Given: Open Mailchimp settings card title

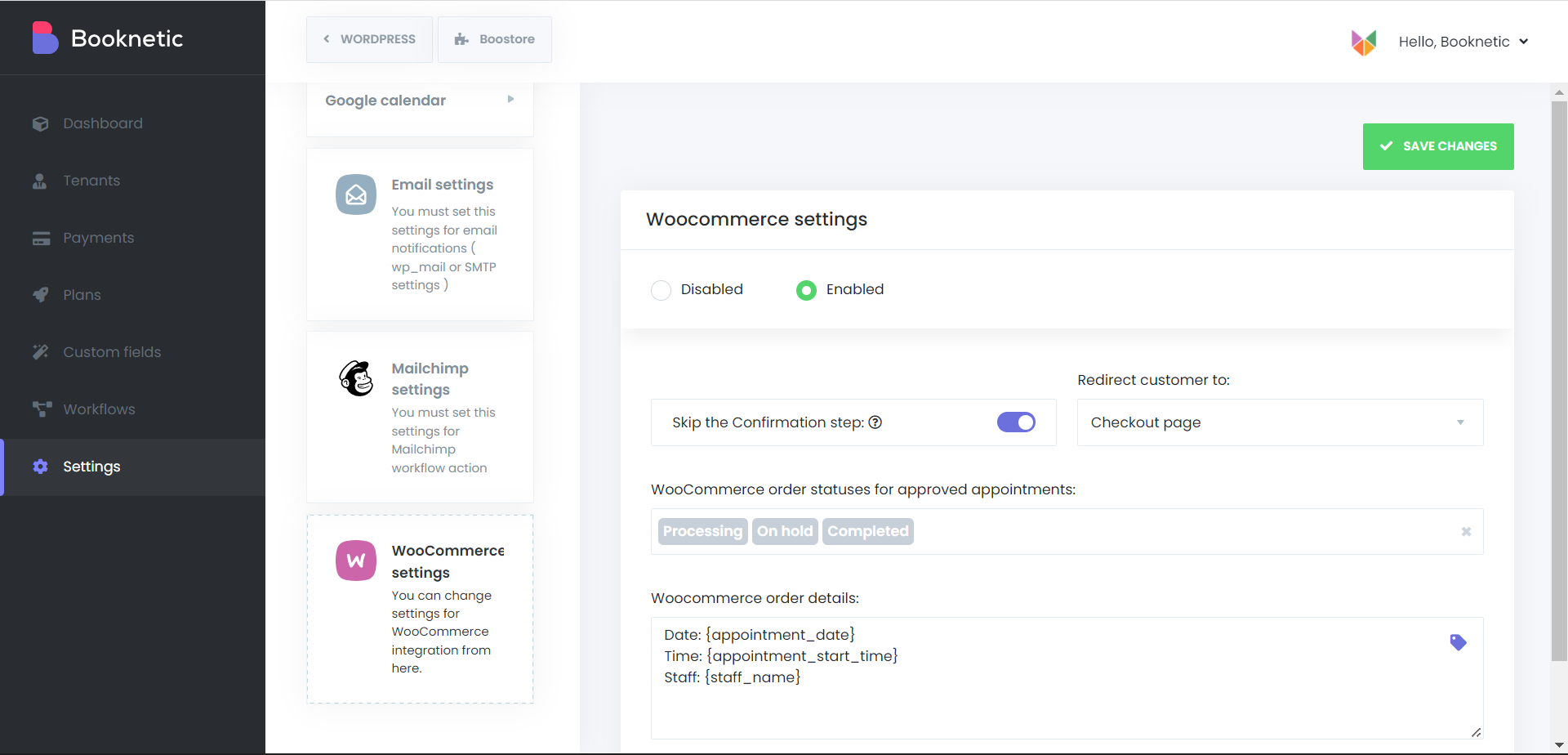Looking at the screenshot, I should pos(430,379).
